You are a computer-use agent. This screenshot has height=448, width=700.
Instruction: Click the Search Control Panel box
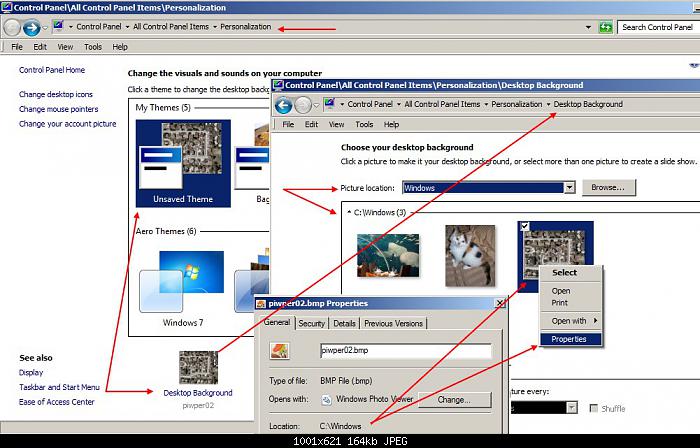pos(658,27)
